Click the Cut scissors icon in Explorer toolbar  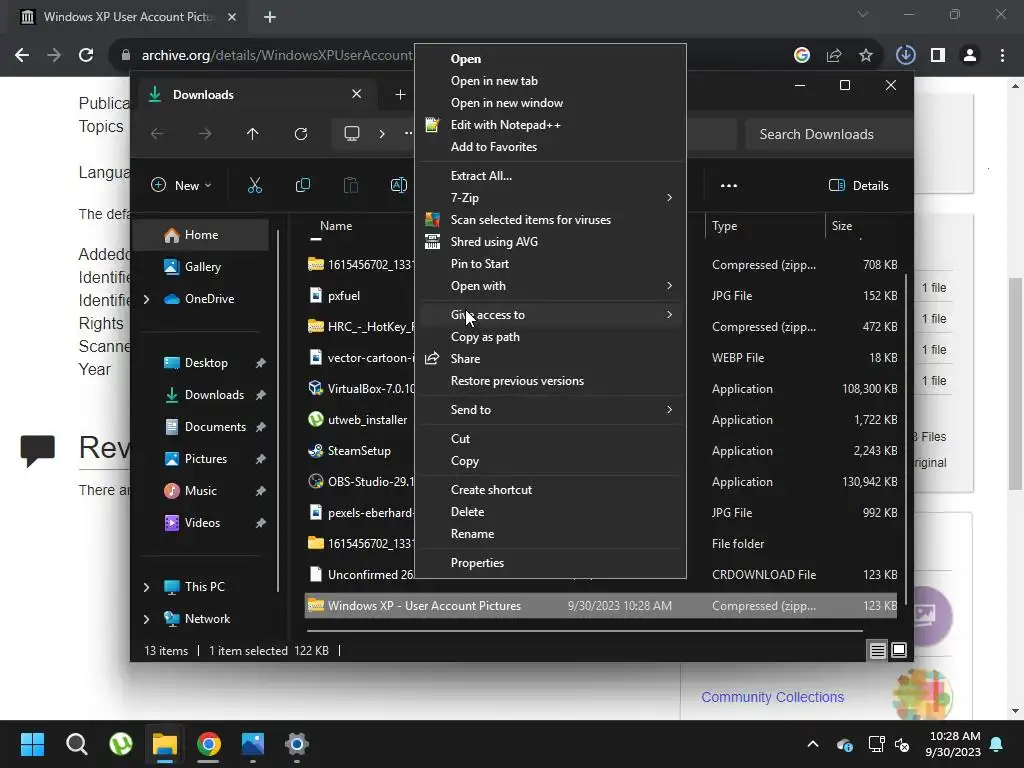(255, 185)
